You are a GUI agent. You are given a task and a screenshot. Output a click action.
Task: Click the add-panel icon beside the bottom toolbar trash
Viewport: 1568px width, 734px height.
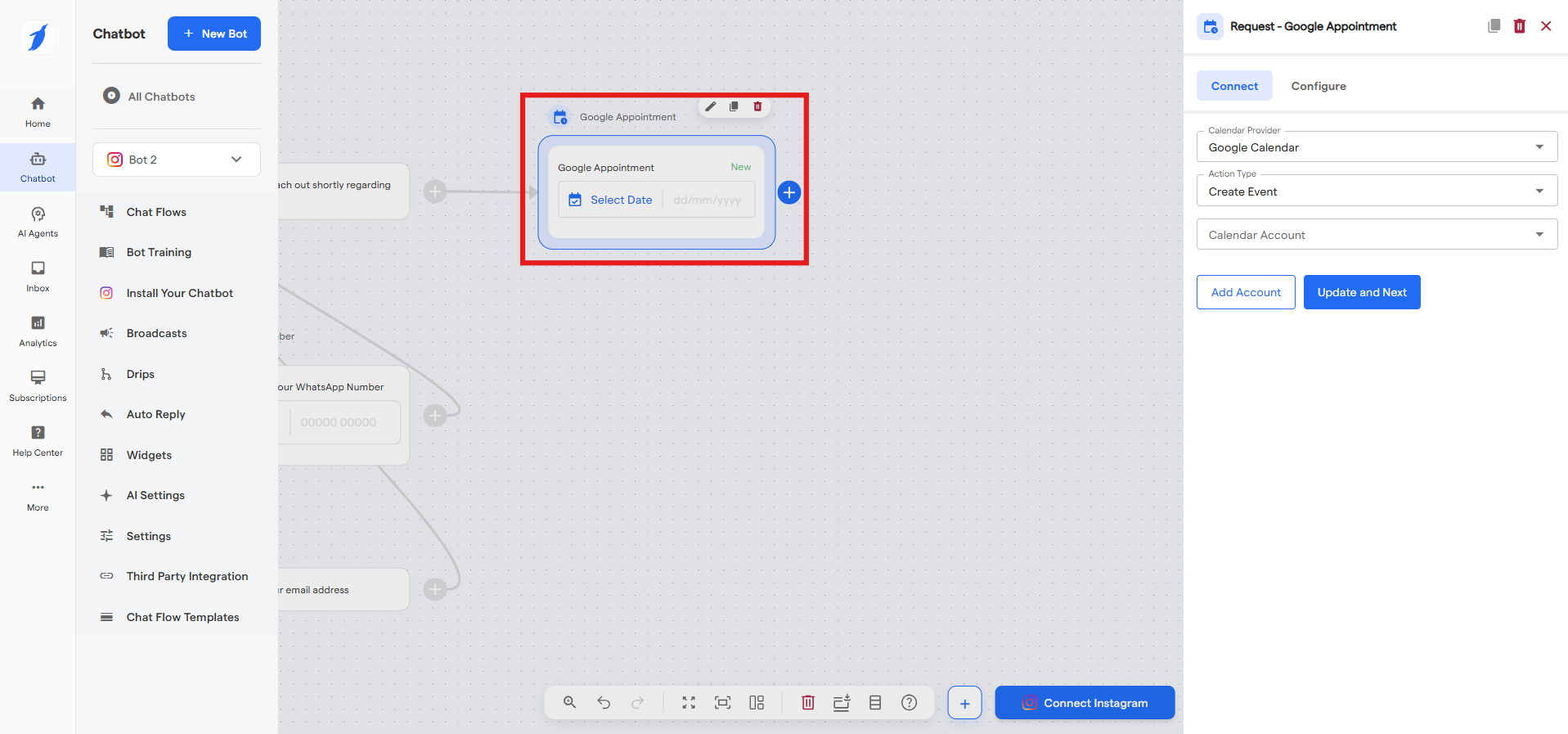842,702
